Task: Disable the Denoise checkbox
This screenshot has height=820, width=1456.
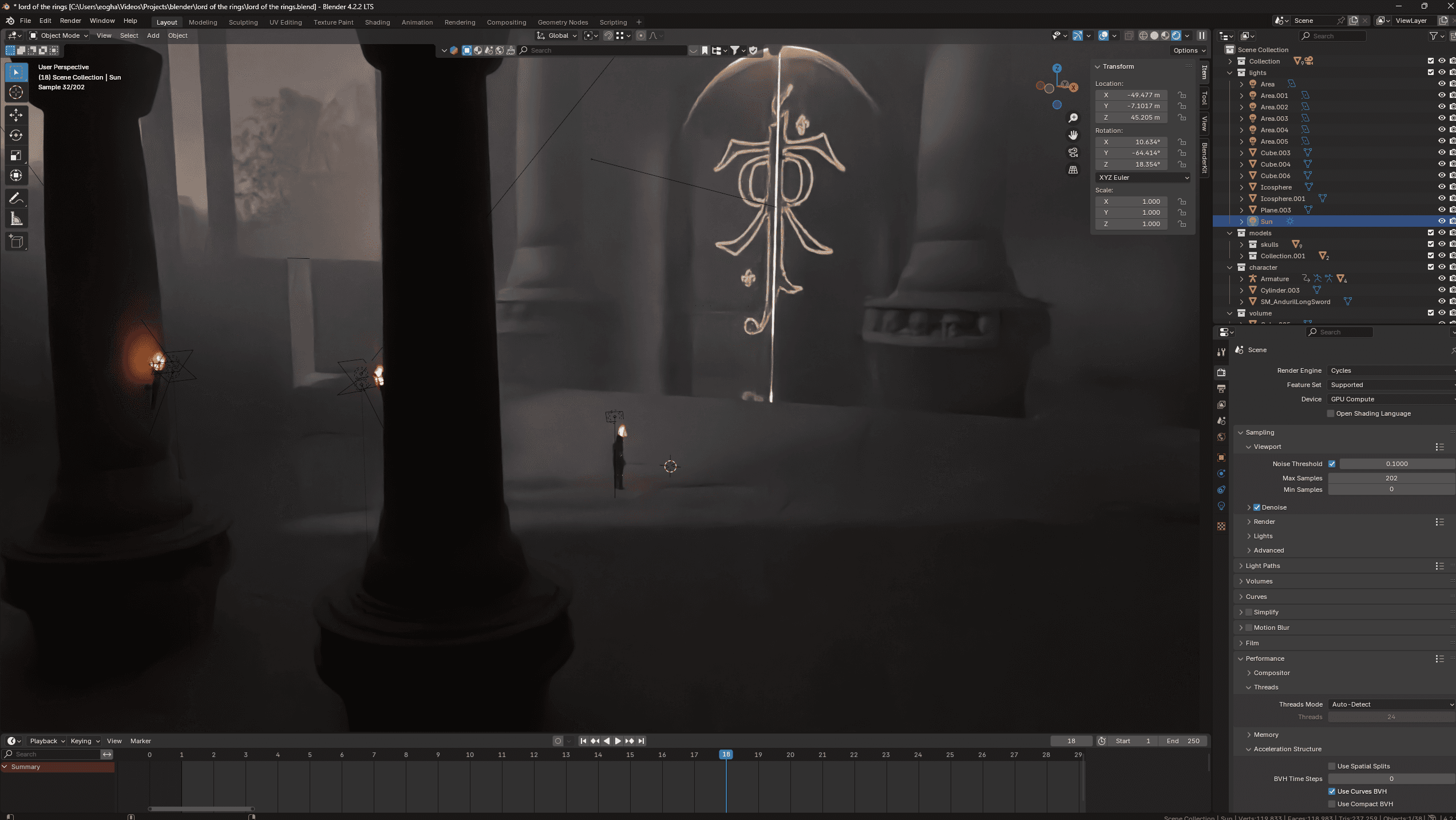Action: [x=1257, y=507]
